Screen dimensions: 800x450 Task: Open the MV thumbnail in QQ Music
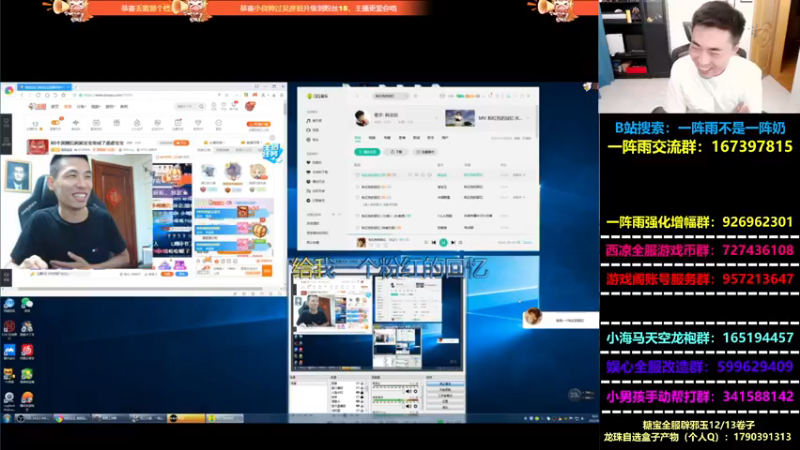coord(460,118)
